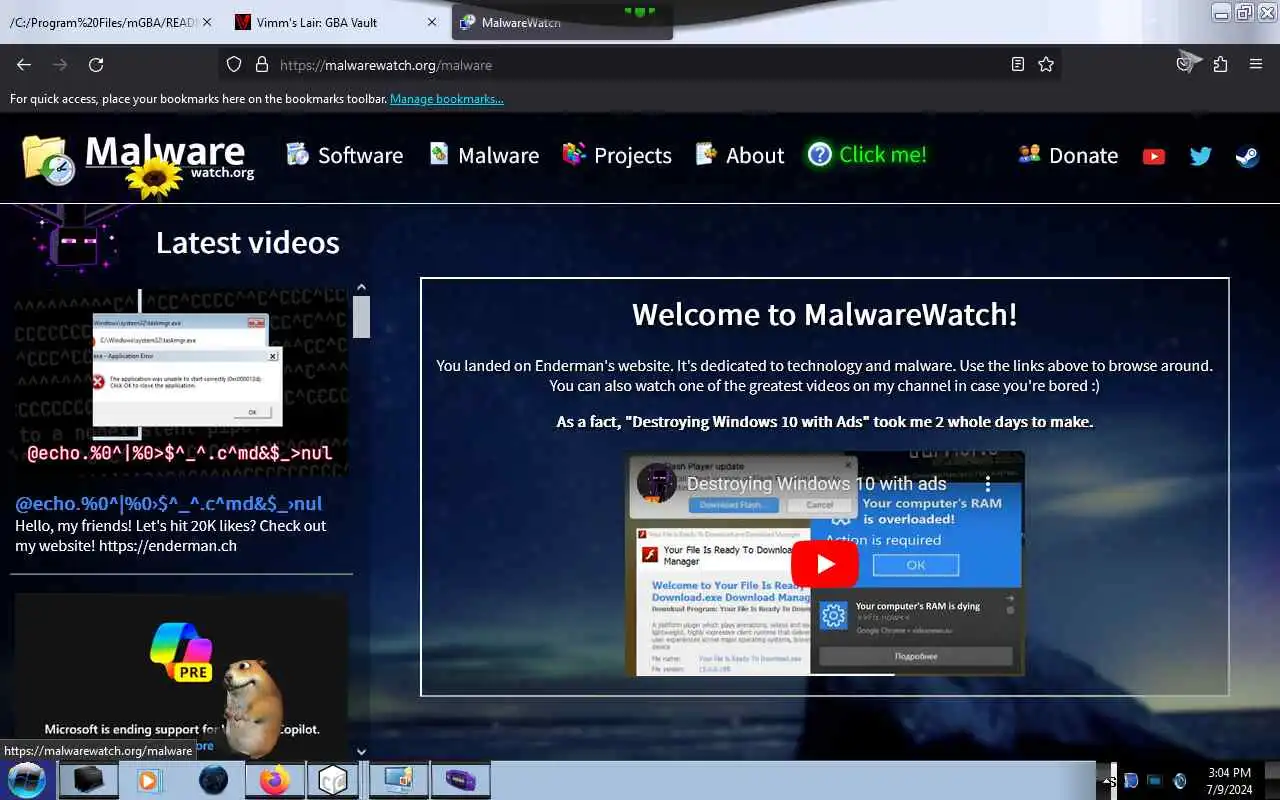Click the Latest videos scrollbar thumb
Screen dimensions: 1280x800
[x=362, y=316]
